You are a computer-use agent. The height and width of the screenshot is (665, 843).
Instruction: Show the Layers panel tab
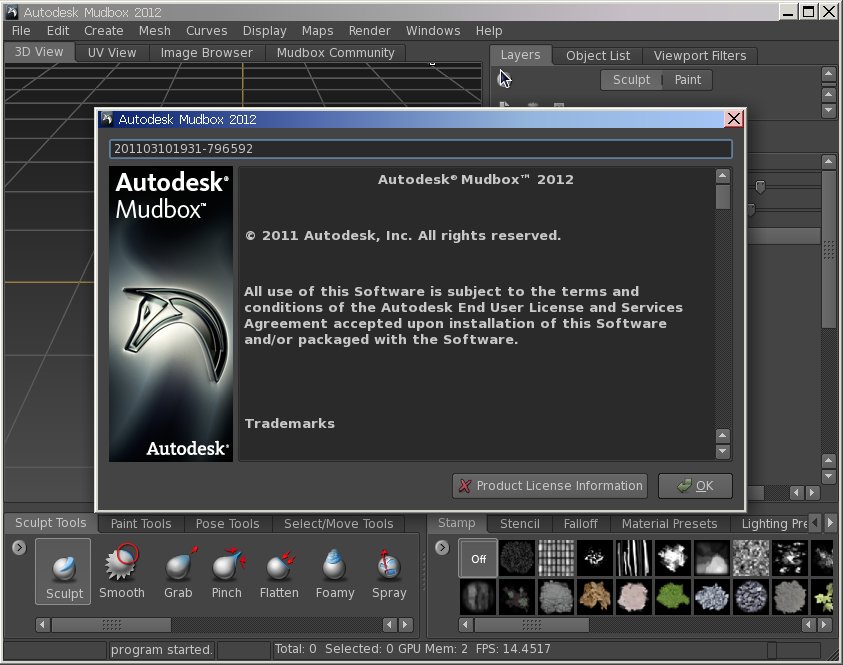[520, 54]
